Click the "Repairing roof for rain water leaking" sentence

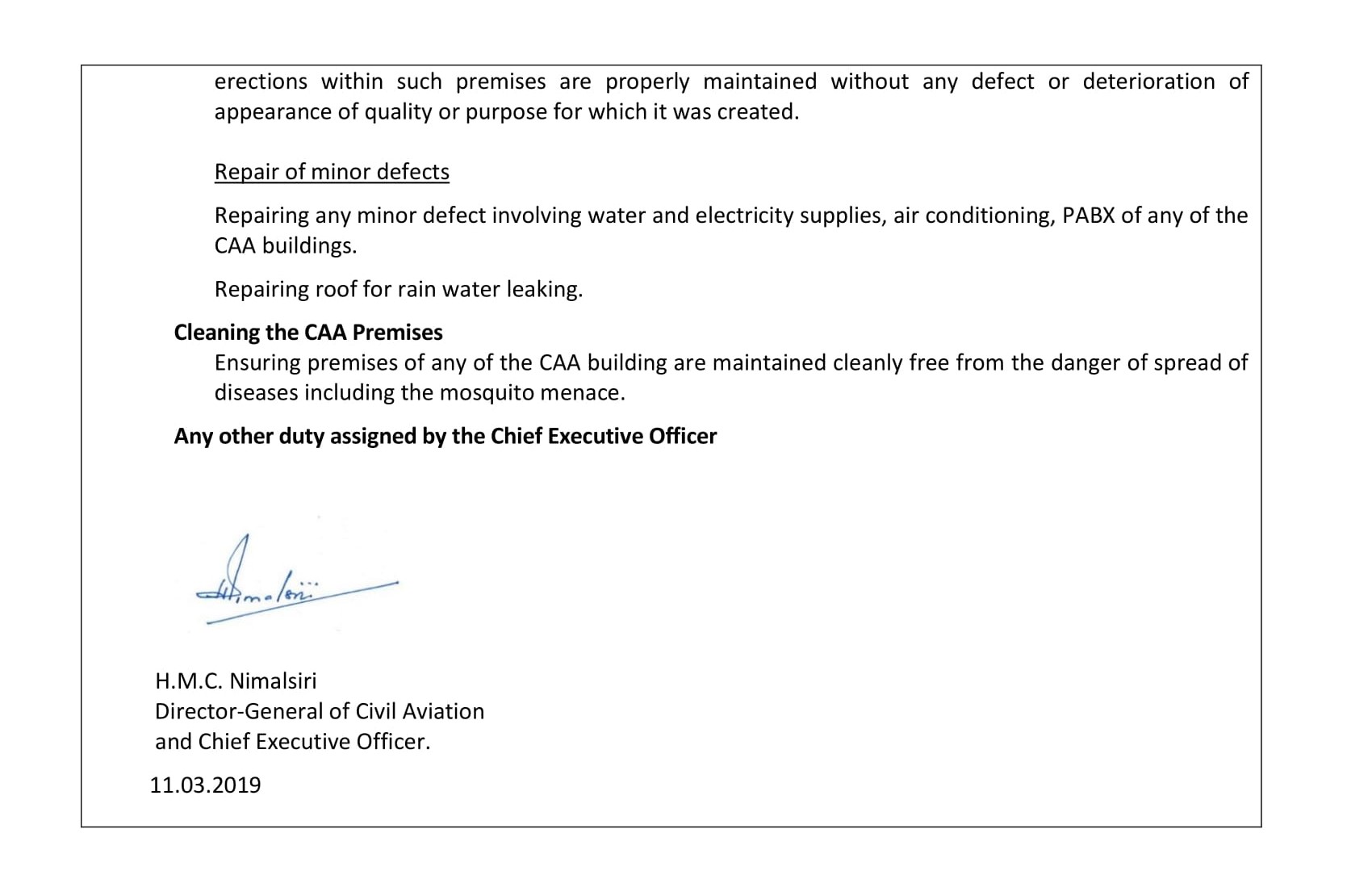coord(398,289)
